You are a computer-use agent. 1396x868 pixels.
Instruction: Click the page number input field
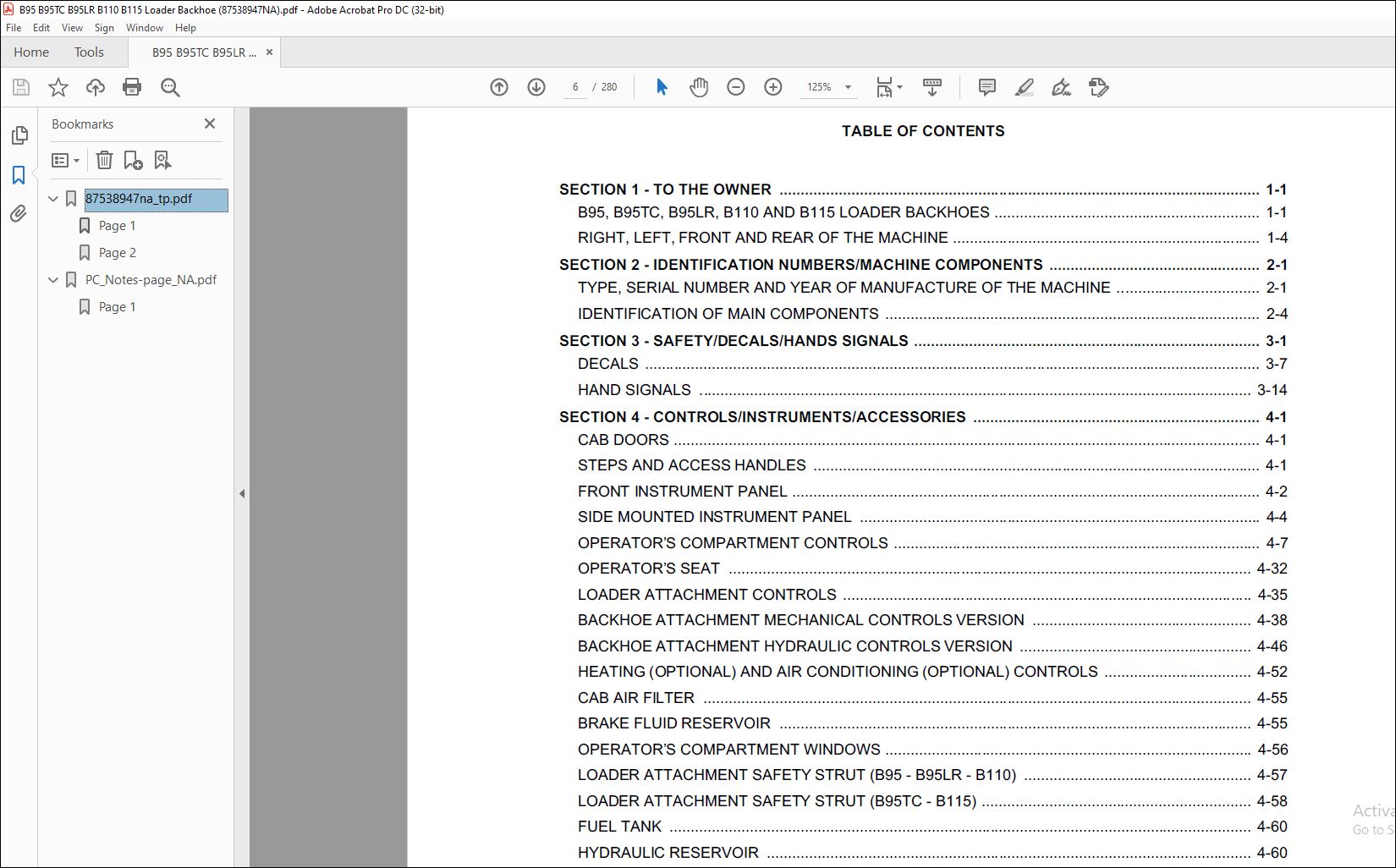pos(575,87)
